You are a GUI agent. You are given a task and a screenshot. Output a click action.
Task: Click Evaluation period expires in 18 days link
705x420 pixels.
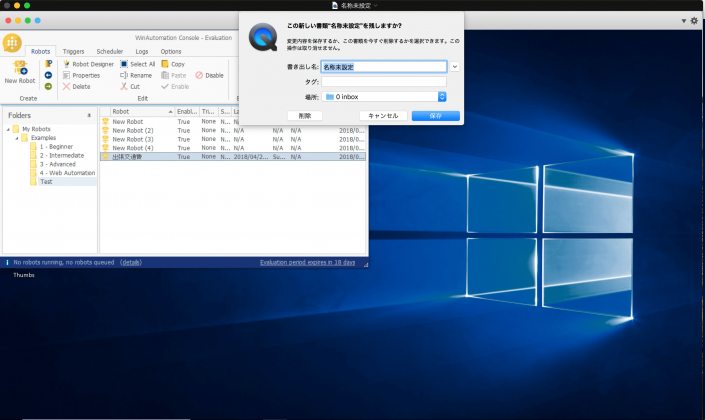(308, 262)
